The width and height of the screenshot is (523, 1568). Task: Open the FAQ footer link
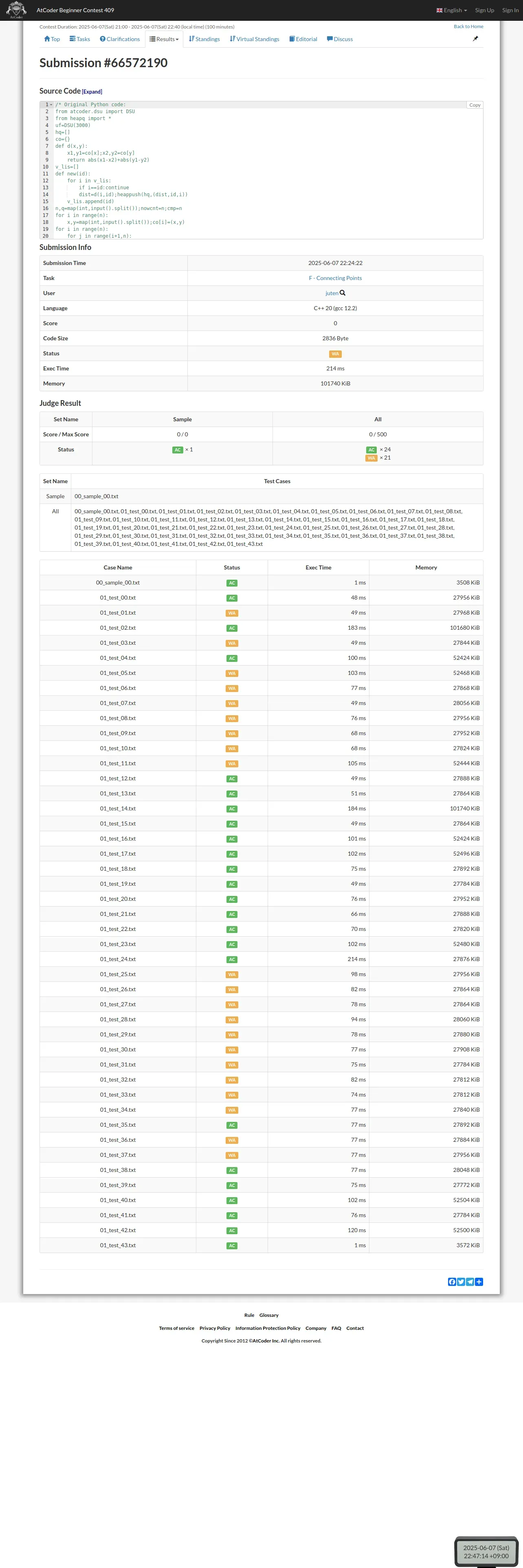pos(336,1328)
